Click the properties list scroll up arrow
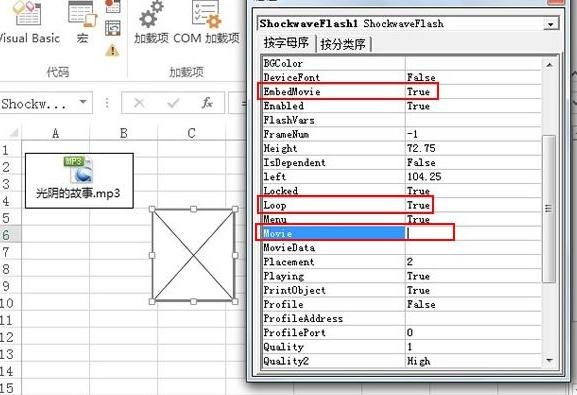Viewport: 577px width, 395px height. click(x=549, y=65)
